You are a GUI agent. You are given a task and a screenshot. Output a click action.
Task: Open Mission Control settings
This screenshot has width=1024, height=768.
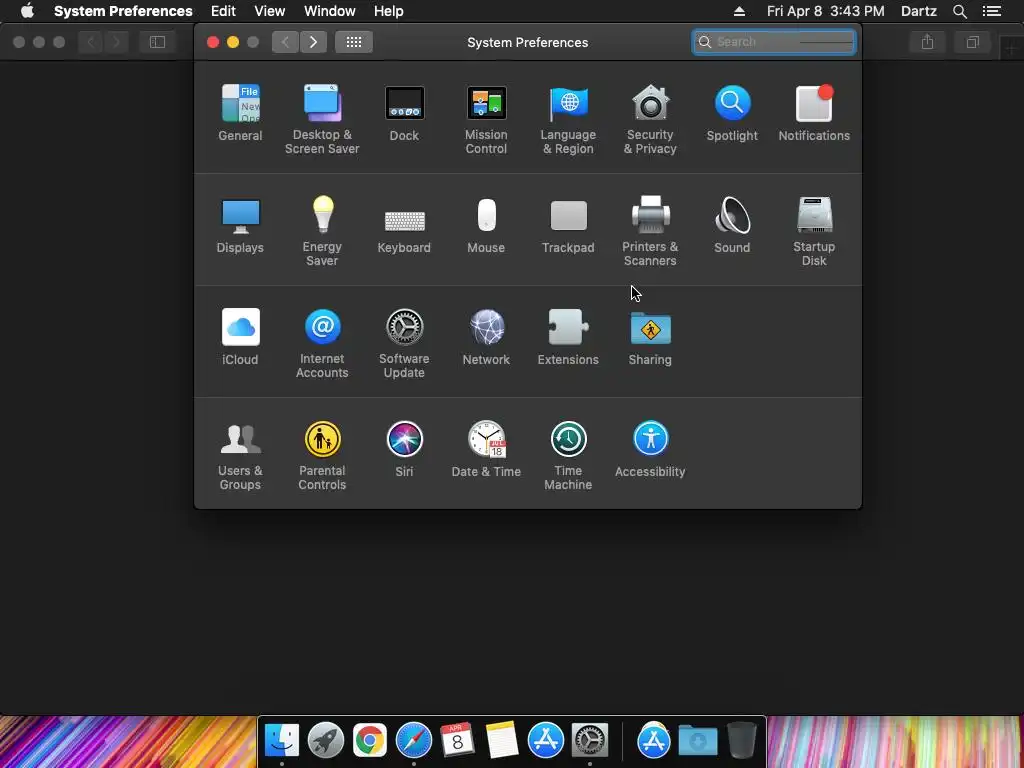click(486, 120)
